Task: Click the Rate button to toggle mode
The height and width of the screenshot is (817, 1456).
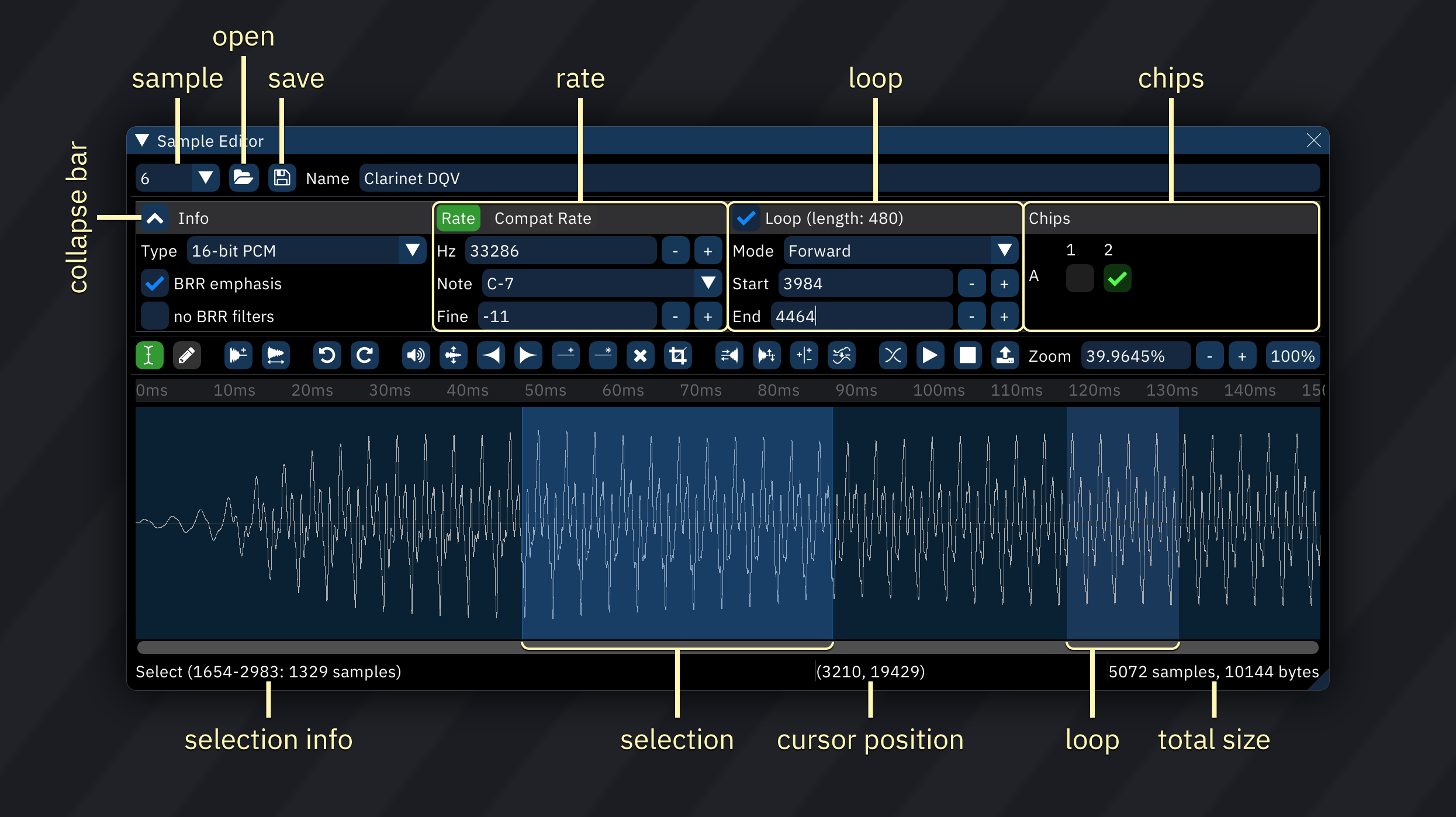Action: [x=458, y=218]
